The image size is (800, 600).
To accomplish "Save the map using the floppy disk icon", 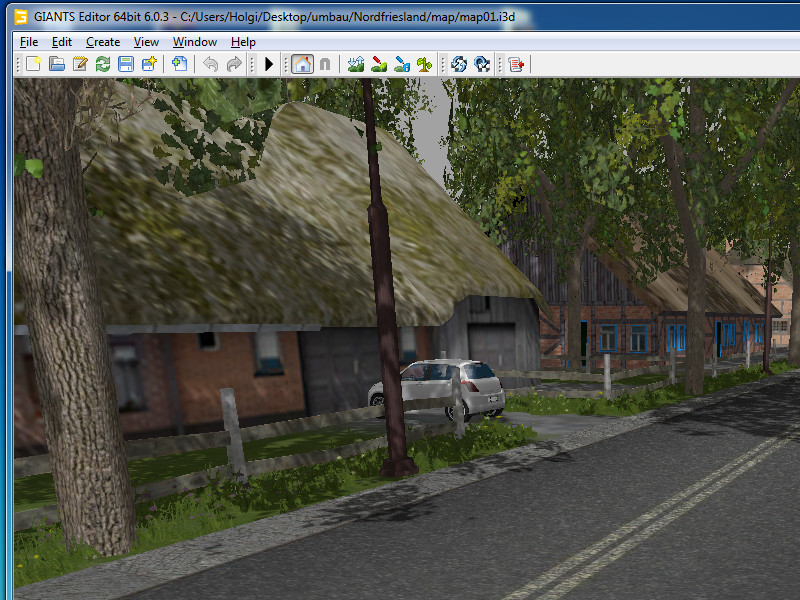I will click(126, 64).
